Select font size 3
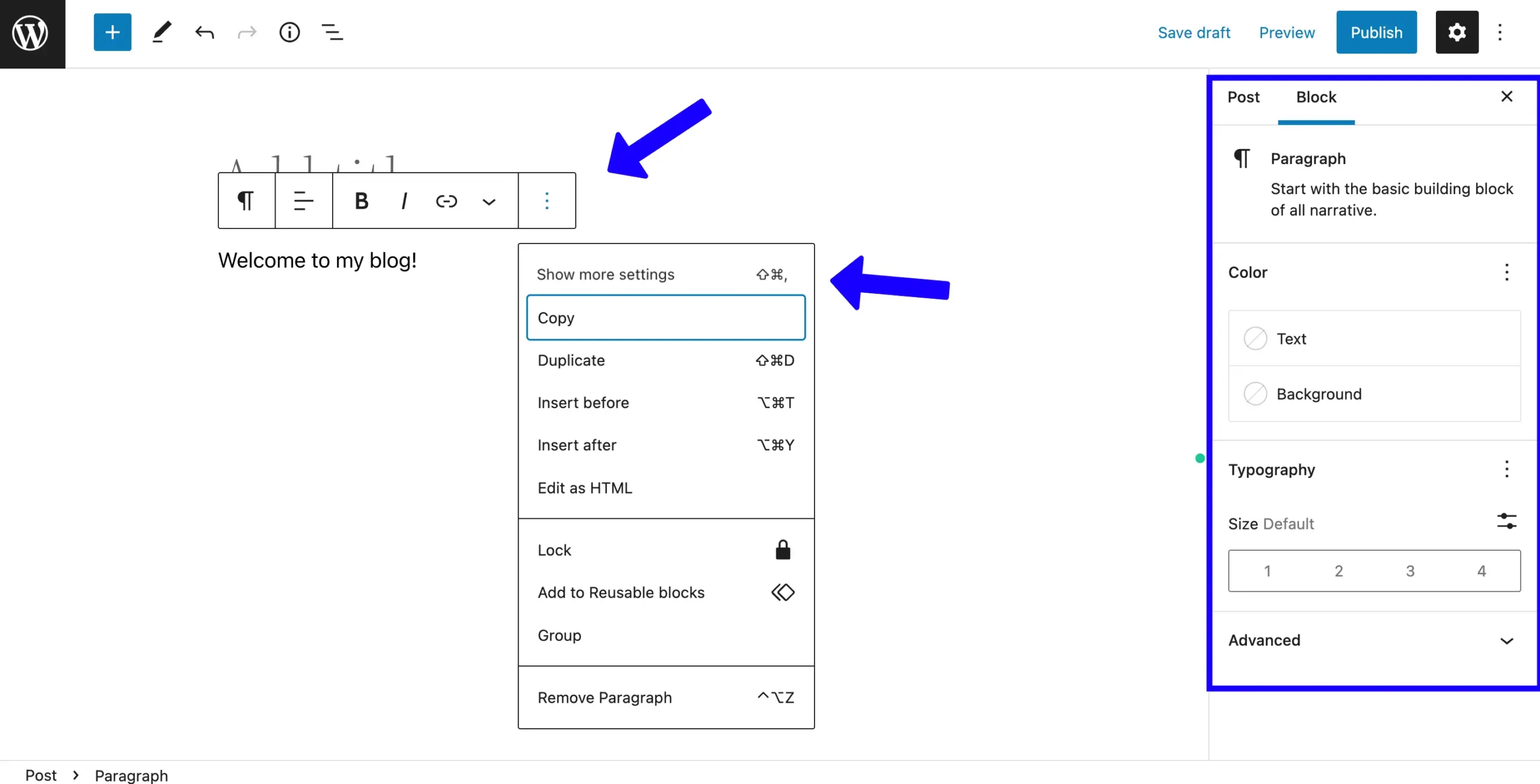The image size is (1540, 784). [1410, 571]
